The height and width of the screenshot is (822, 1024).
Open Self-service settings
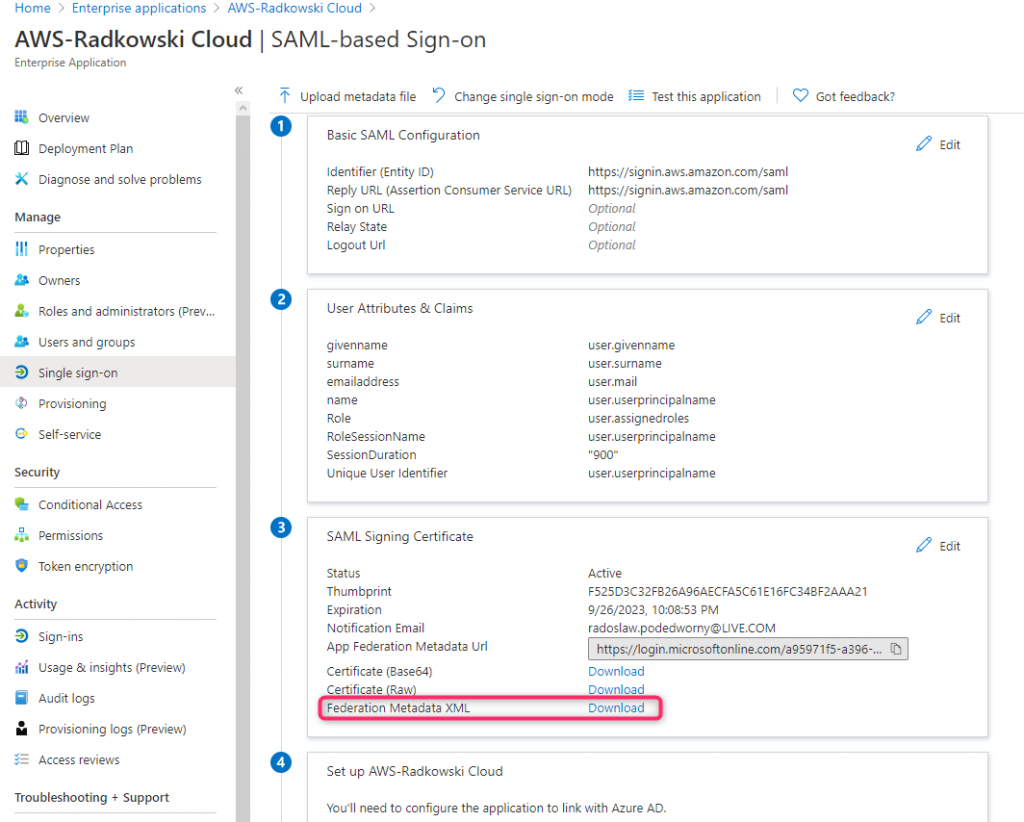70,434
